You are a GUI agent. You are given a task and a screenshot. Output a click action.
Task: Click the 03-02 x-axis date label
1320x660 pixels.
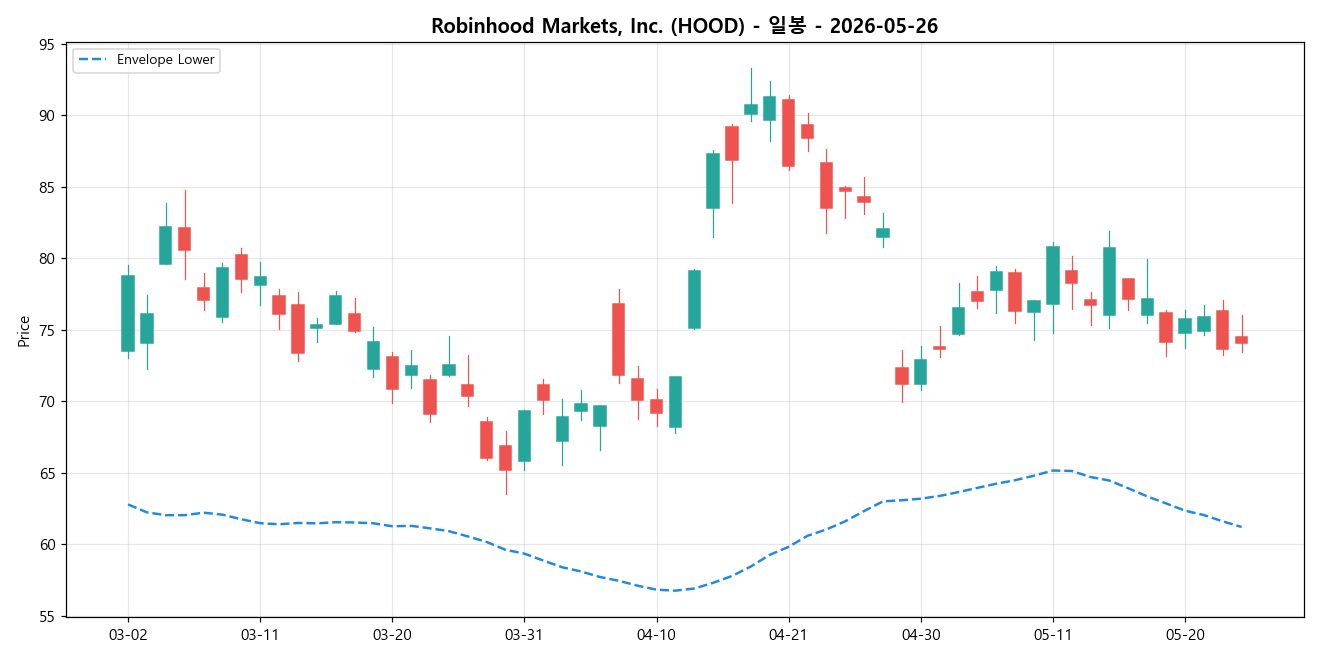click(x=127, y=634)
